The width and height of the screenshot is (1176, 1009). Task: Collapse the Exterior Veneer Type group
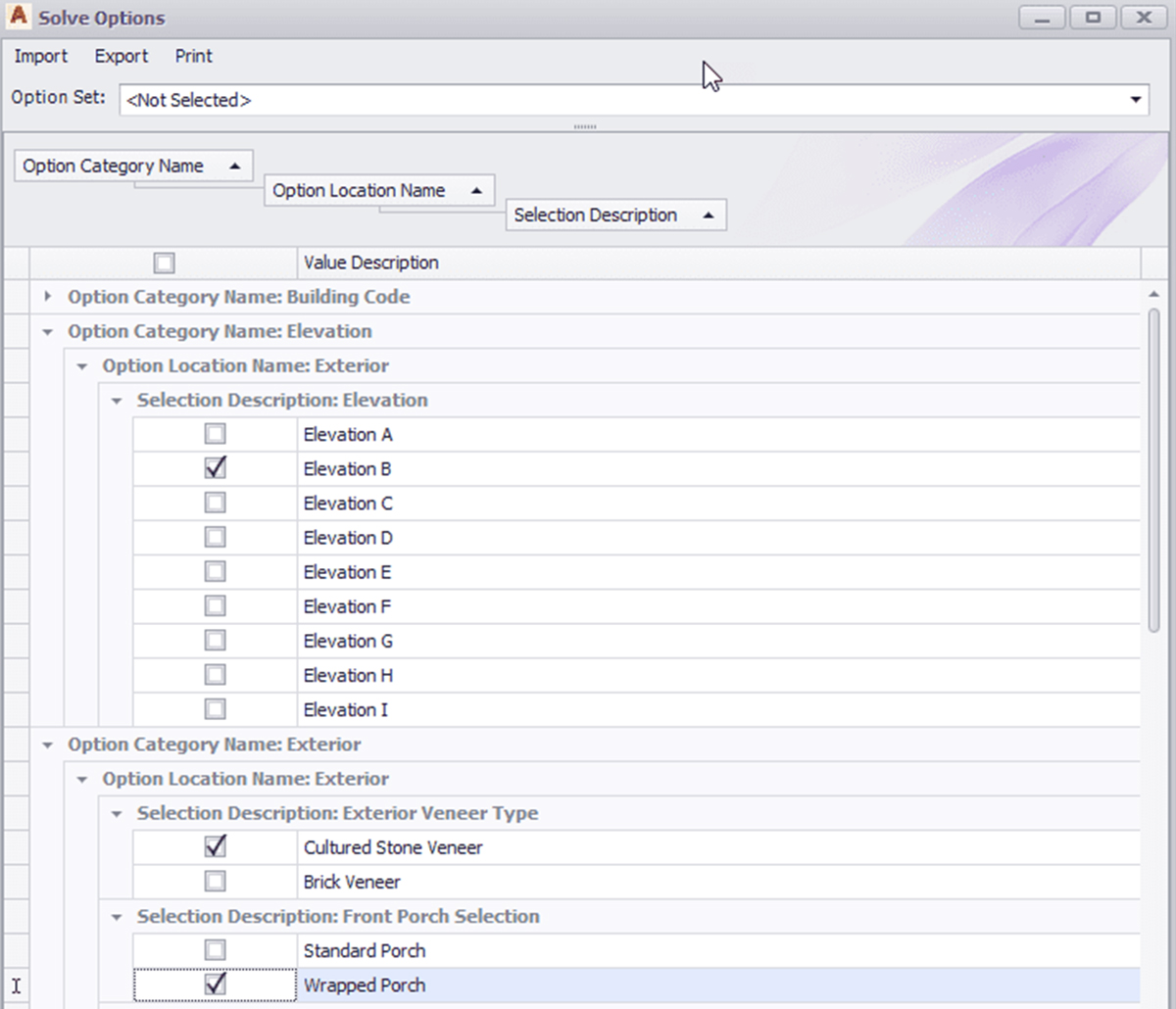pos(116,813)
